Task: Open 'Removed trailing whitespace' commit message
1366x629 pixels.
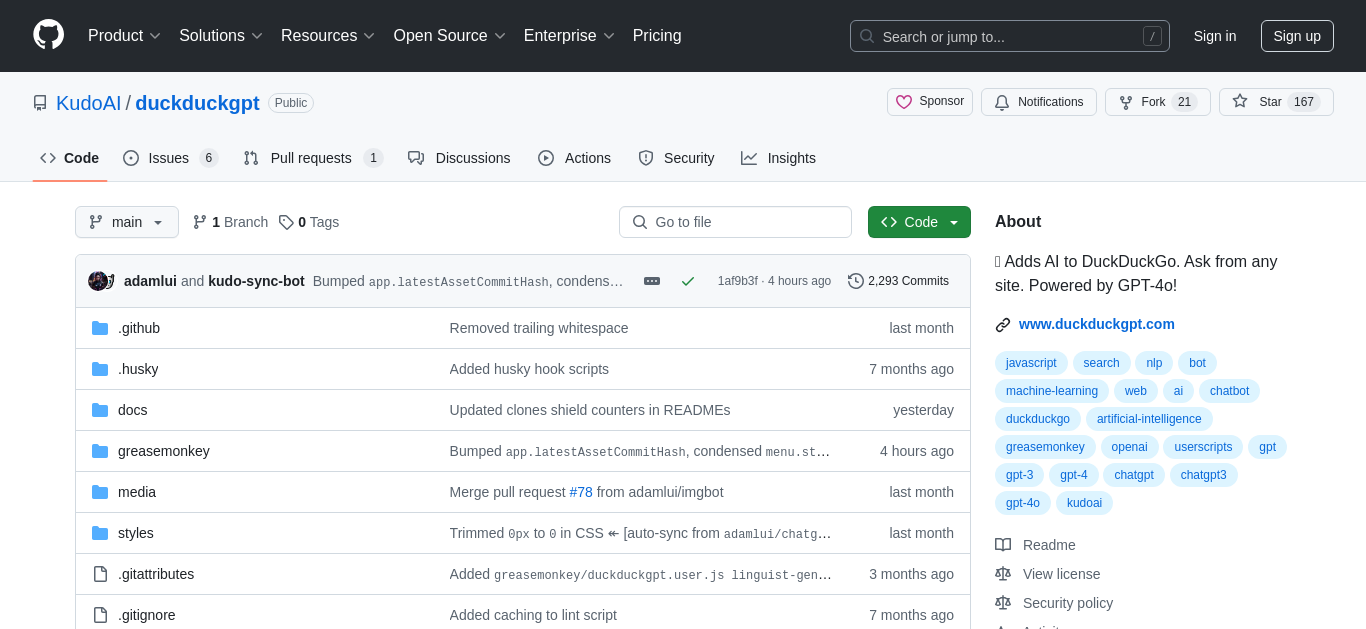Action: (539, 328)
